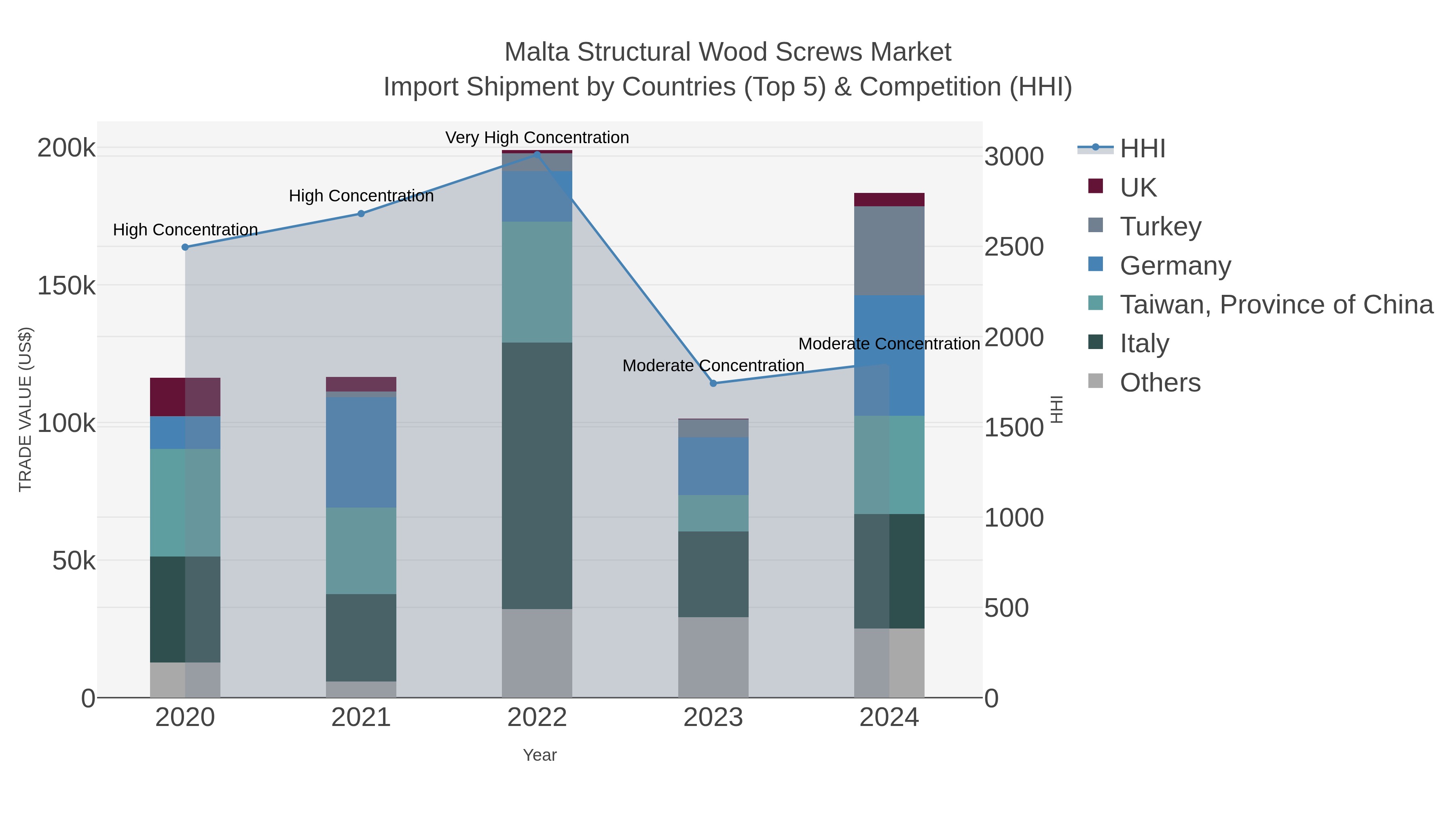1456x819 pixels.
Task: Select the UK segment of the 2020 bar
Action: pos(185,397)
